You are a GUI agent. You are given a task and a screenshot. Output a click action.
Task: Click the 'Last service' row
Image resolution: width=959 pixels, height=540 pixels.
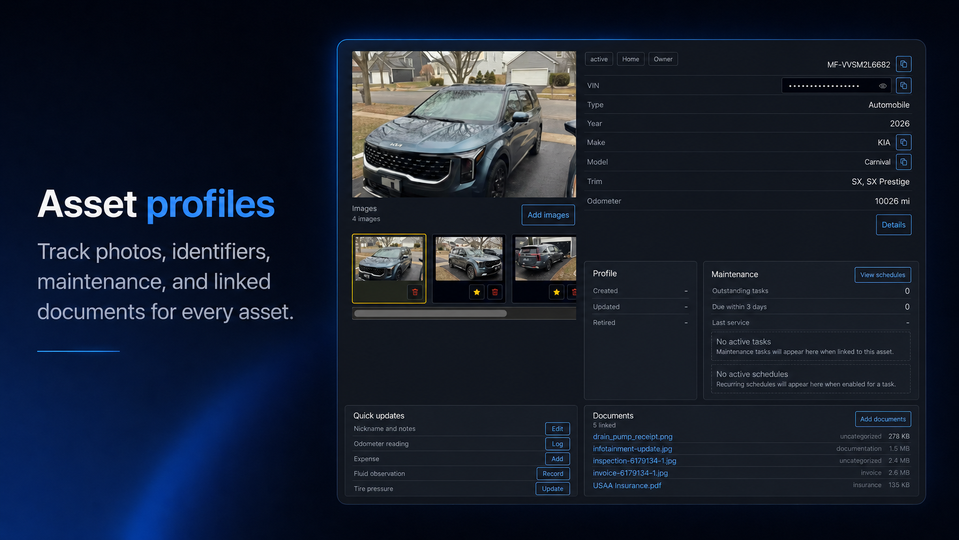pyautogui.click(x=810, y=323)
